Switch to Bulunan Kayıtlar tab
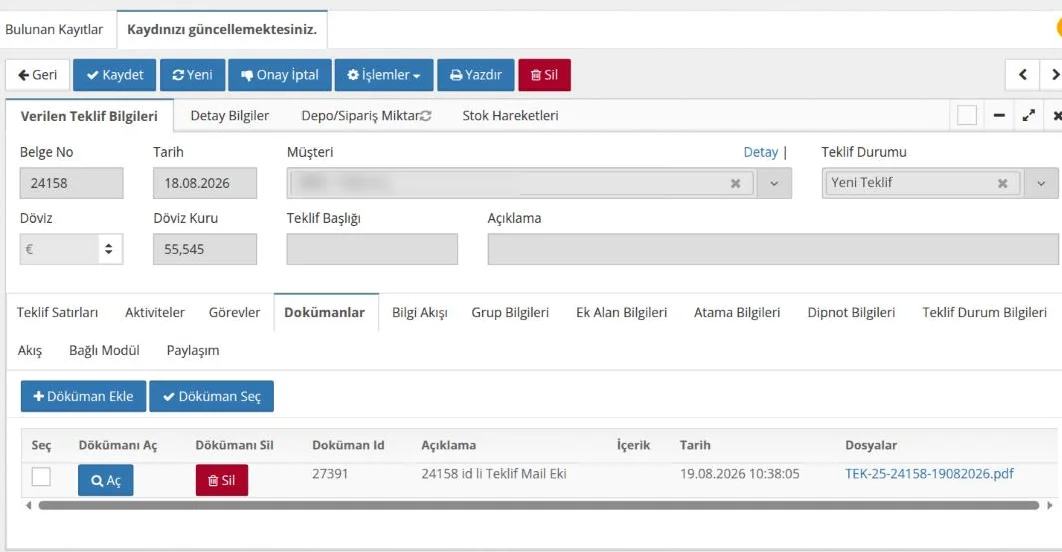The image size is (1062, 552). click(54, 30)
